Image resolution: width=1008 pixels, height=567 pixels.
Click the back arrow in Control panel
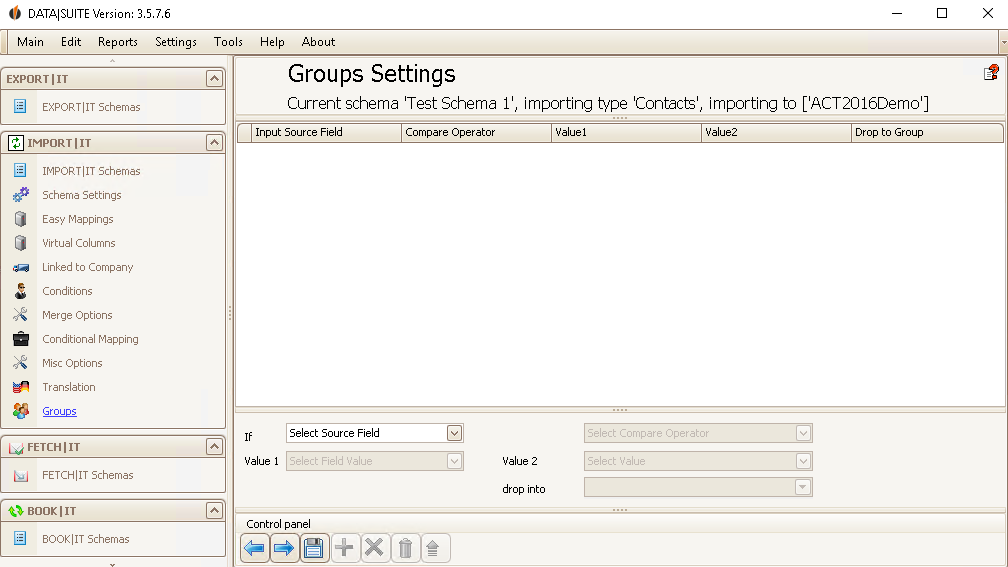tap(255, 548)
